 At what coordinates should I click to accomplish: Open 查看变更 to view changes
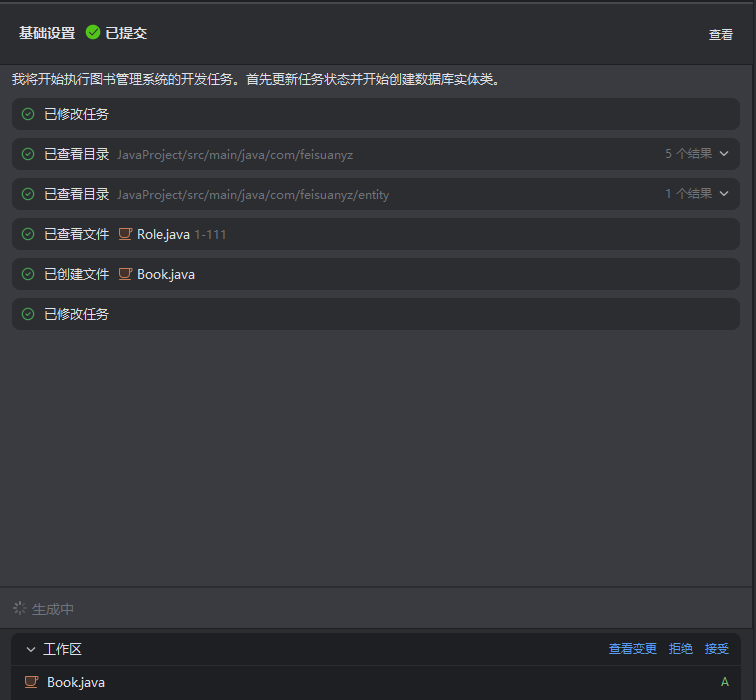tap(633, 649)
